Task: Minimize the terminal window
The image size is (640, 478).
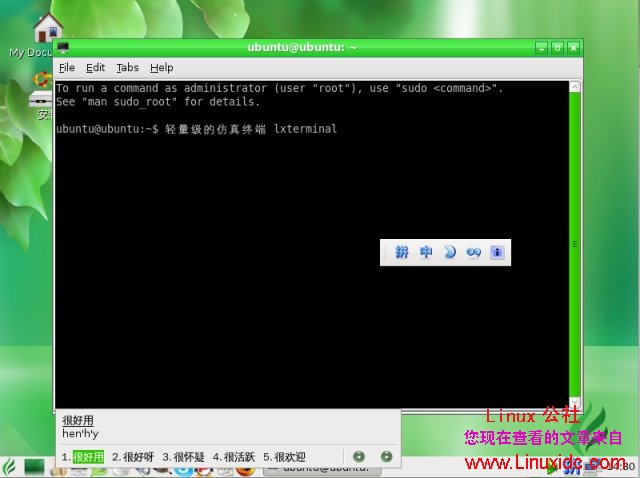Action: click(x=541, y=48)
